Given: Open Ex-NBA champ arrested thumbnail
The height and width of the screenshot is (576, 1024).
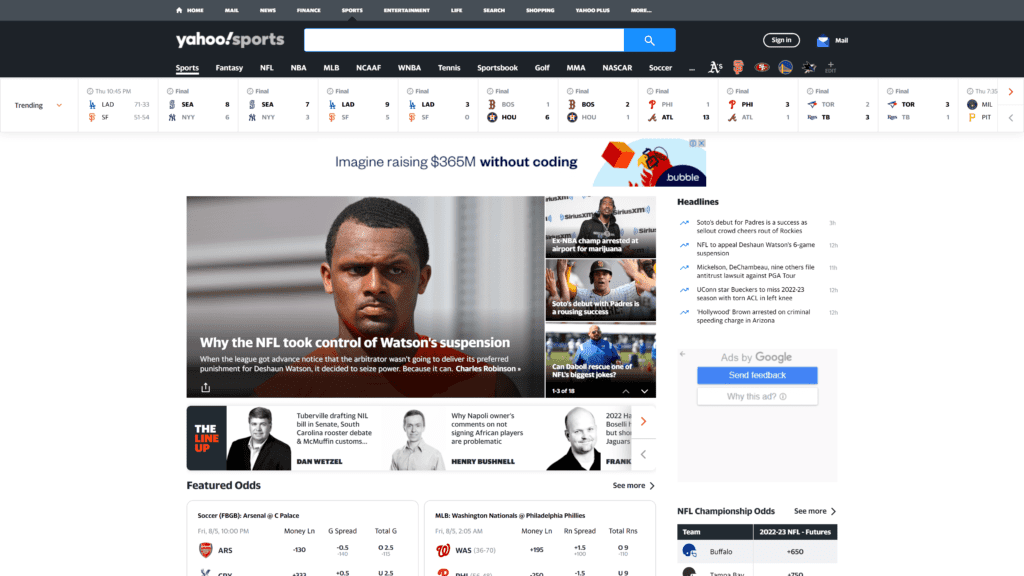Looking at the screenshot, I should (601, 227).
